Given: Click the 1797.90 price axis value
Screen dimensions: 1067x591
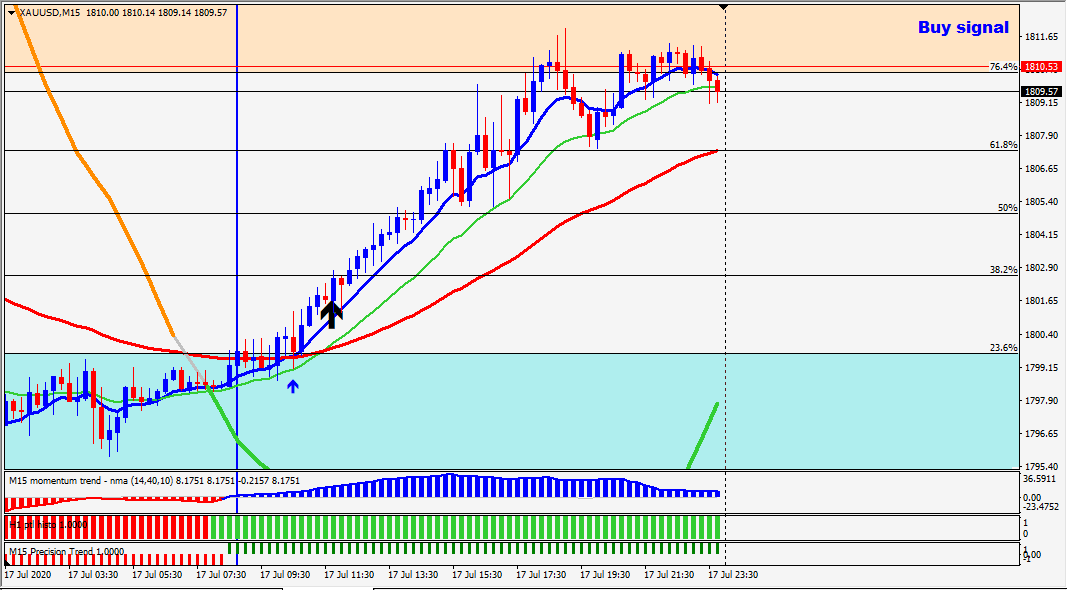Looking at the screenshot, I should click(x=1041, y=400).
